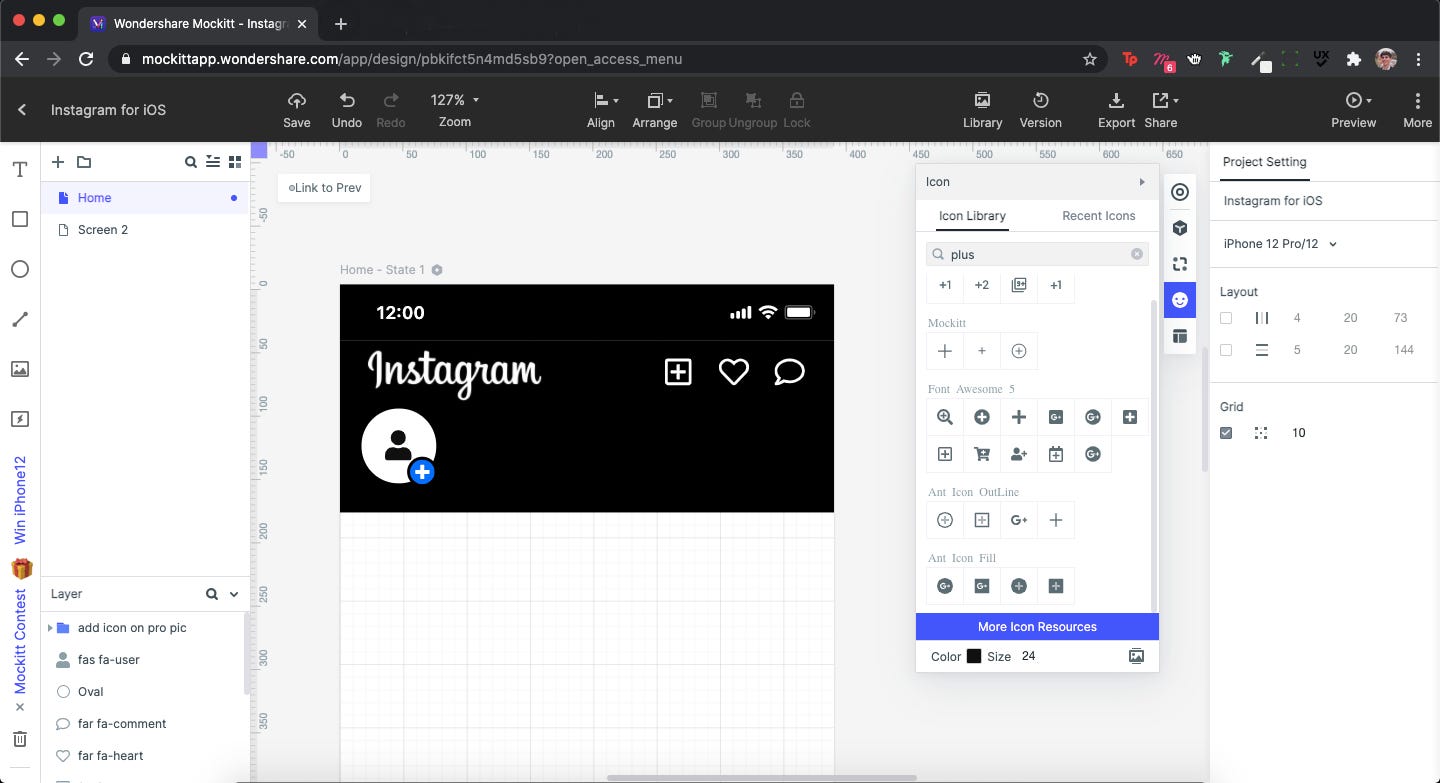Screen dimensions: 1440x783
Task: Open the Mockitt Contest Win iPhone12 link
Action: click(20, 574)
